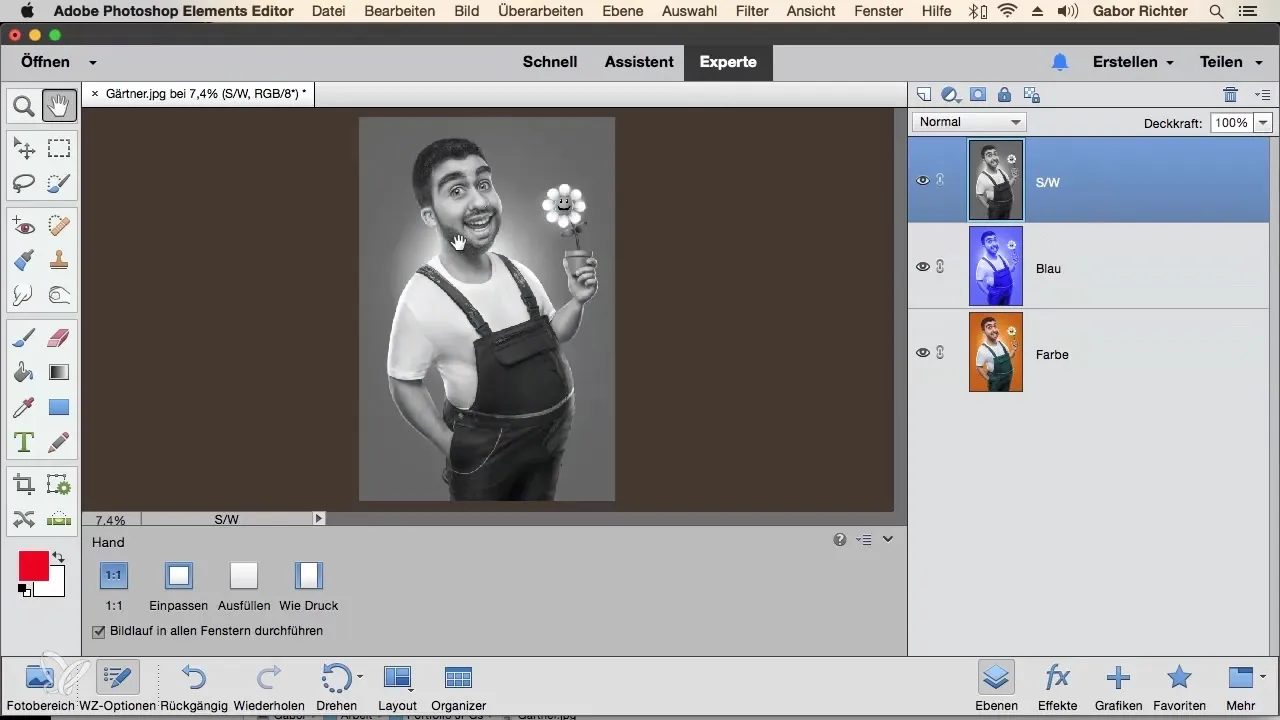This screenshot has width=1280, height=720.
Task: Select the Content-Aware Move tool
Action: point(24,519)
